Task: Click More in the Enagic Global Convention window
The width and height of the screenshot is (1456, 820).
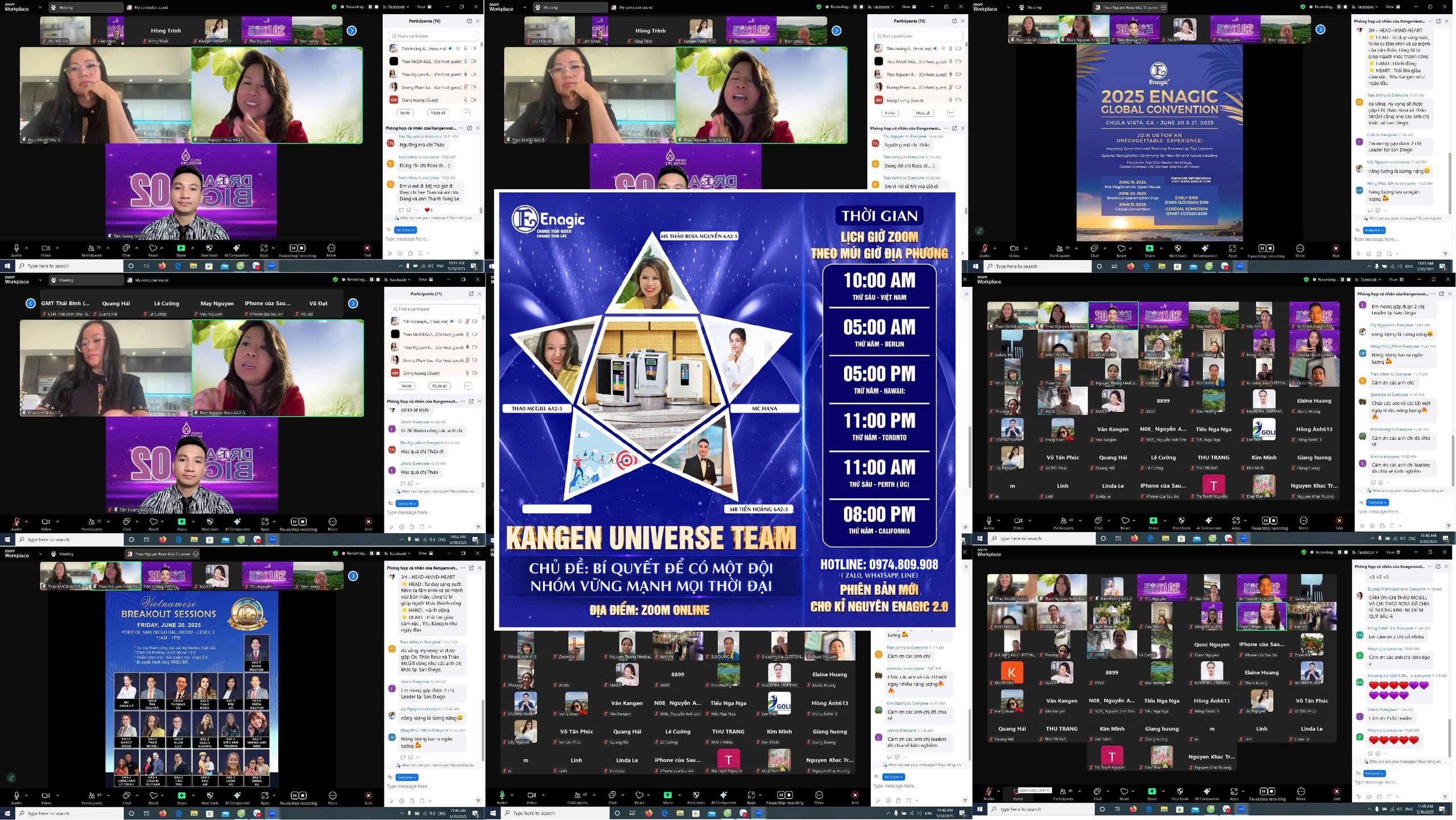Action: (x=1300, y=249)
